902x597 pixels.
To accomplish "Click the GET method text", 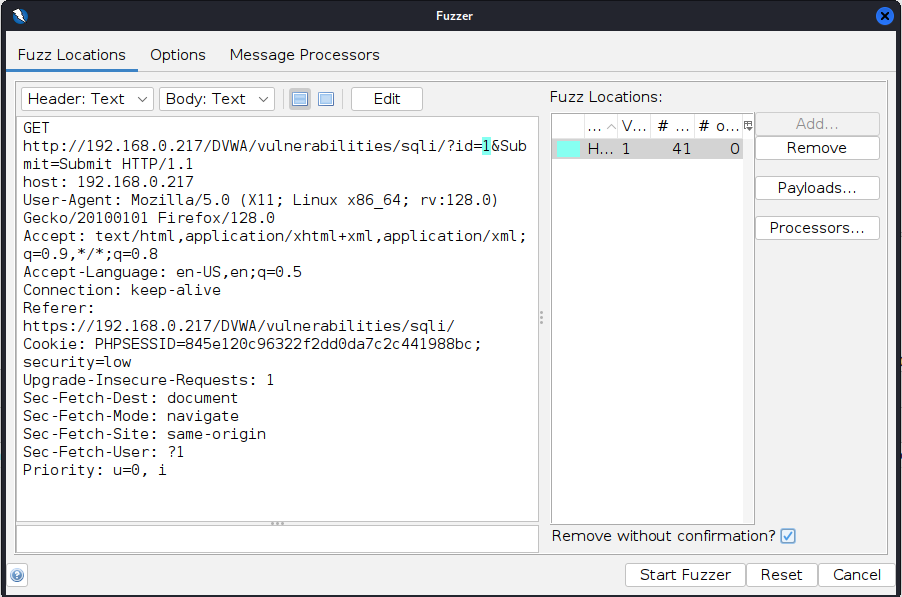I will click(x=36, y=128).
